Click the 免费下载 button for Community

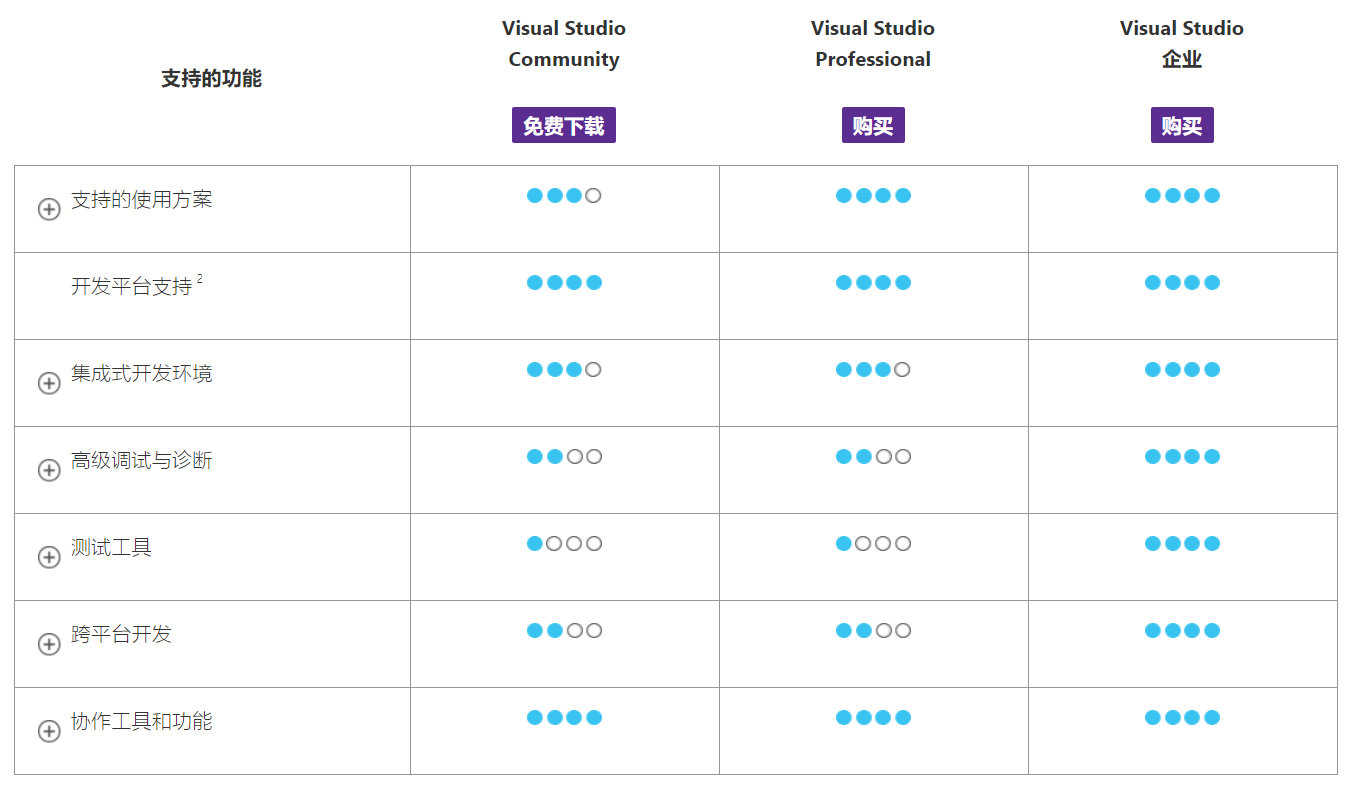[564, 126]
